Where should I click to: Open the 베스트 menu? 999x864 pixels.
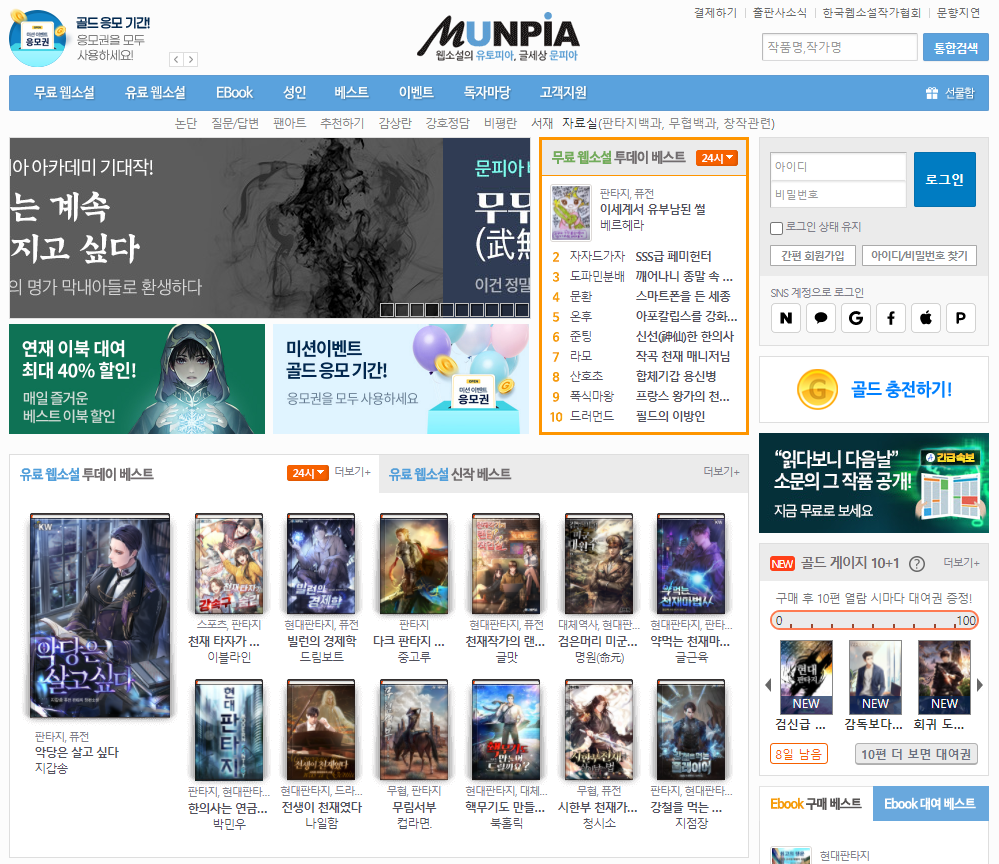(352, 93)
